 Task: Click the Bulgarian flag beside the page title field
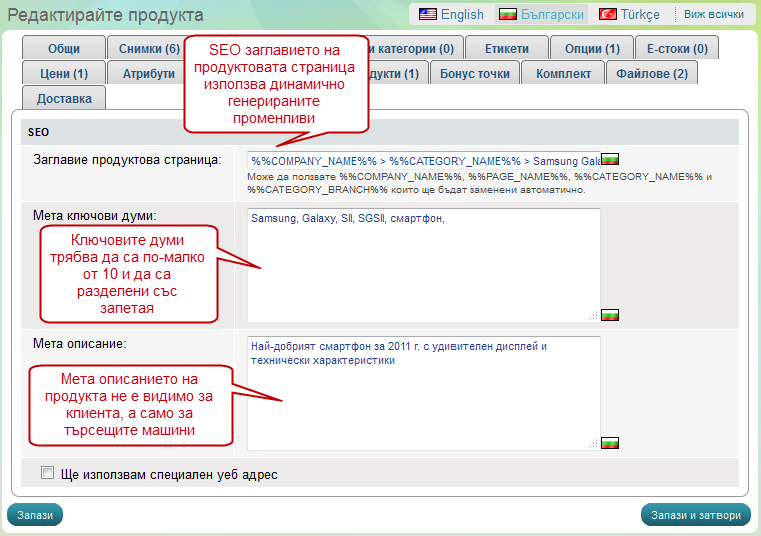pyautogui.click(x=610, y=160)
